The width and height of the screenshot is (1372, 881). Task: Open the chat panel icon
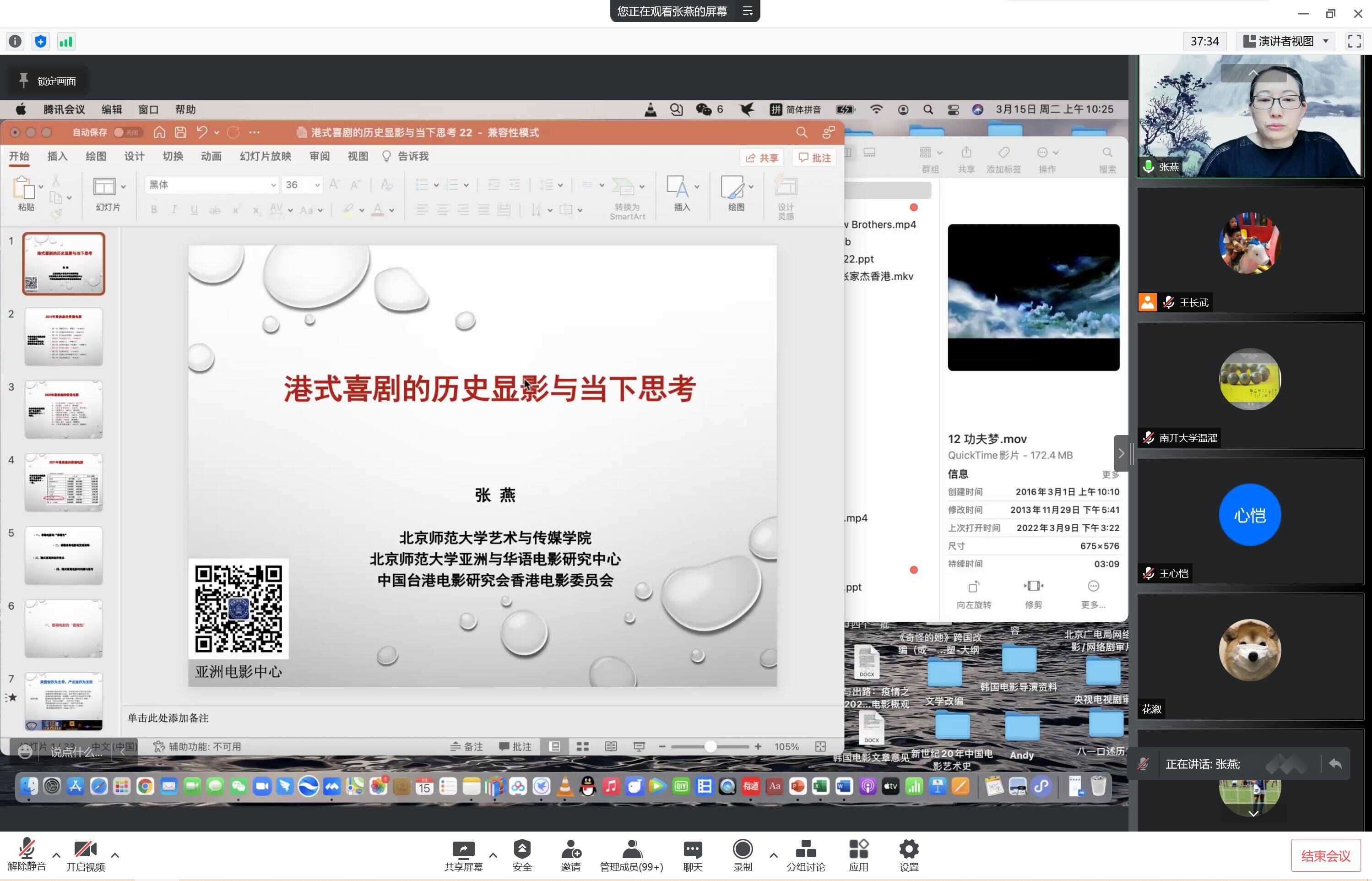(692, 849)
